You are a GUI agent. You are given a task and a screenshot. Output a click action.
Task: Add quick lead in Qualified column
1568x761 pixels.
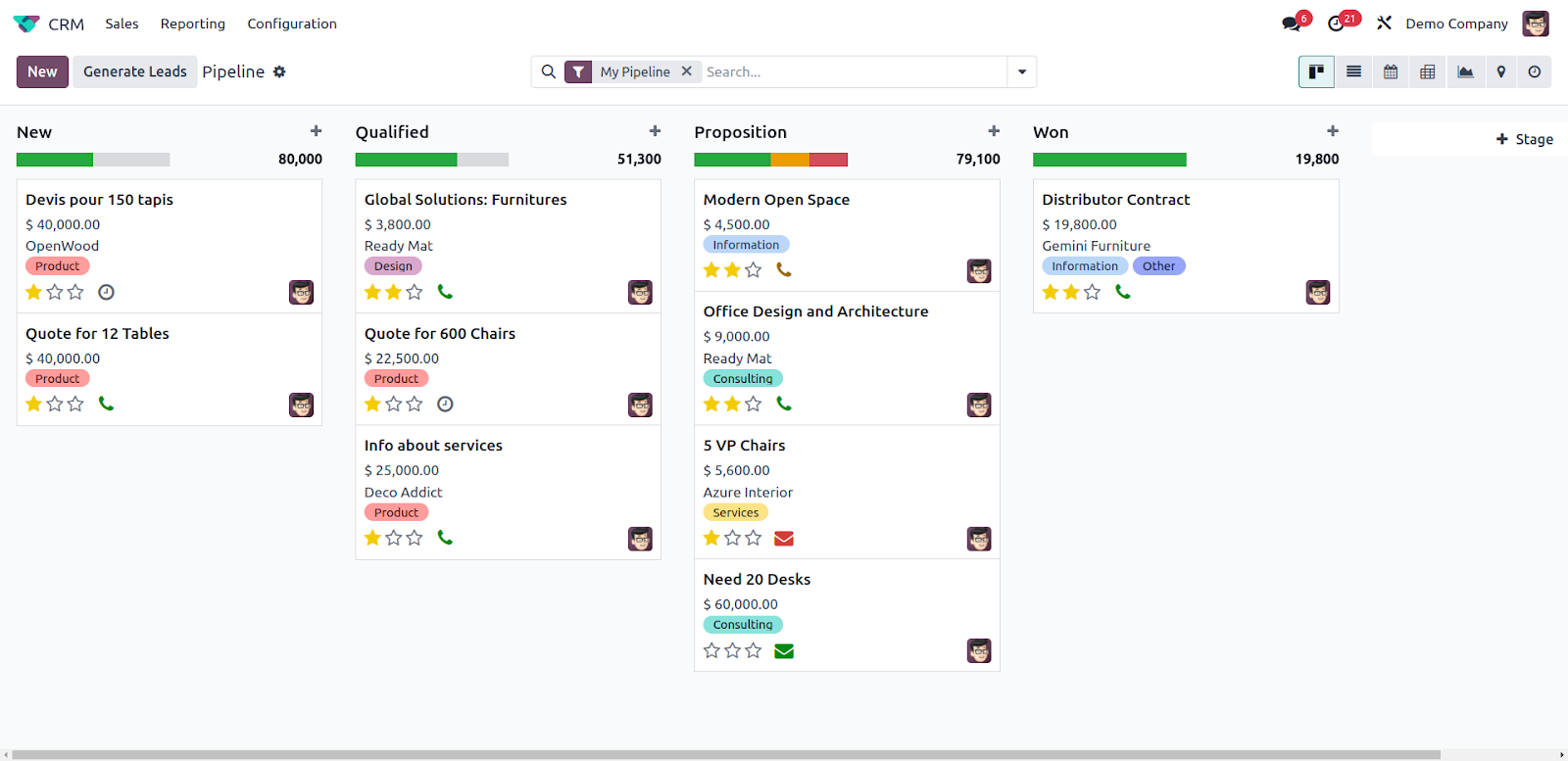point(655,131)
